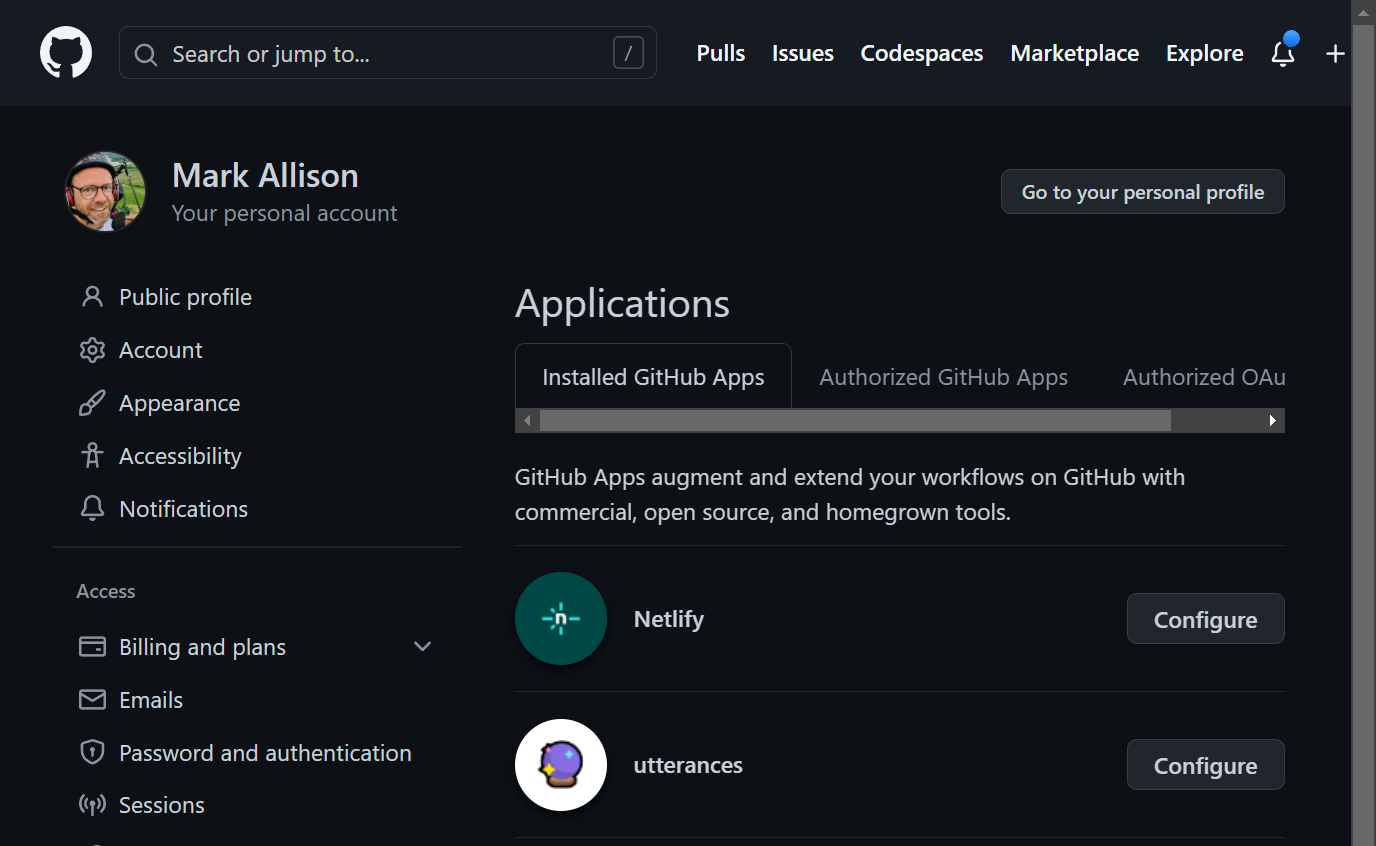
Task: Click the slash shortcut key hint
Action: 628,53
